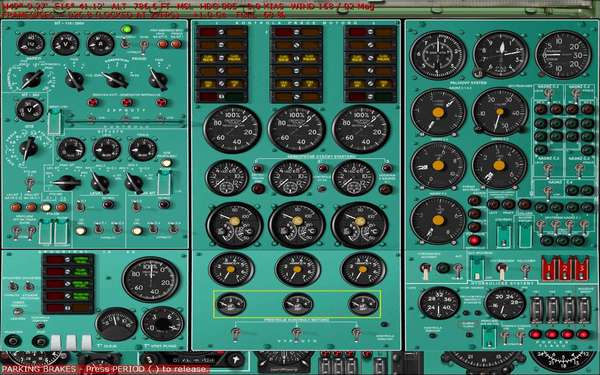Viewport: 600px width, 375px height.
Task: Flip the red guarded switch numbered 1
Action: tap(549, 269)
